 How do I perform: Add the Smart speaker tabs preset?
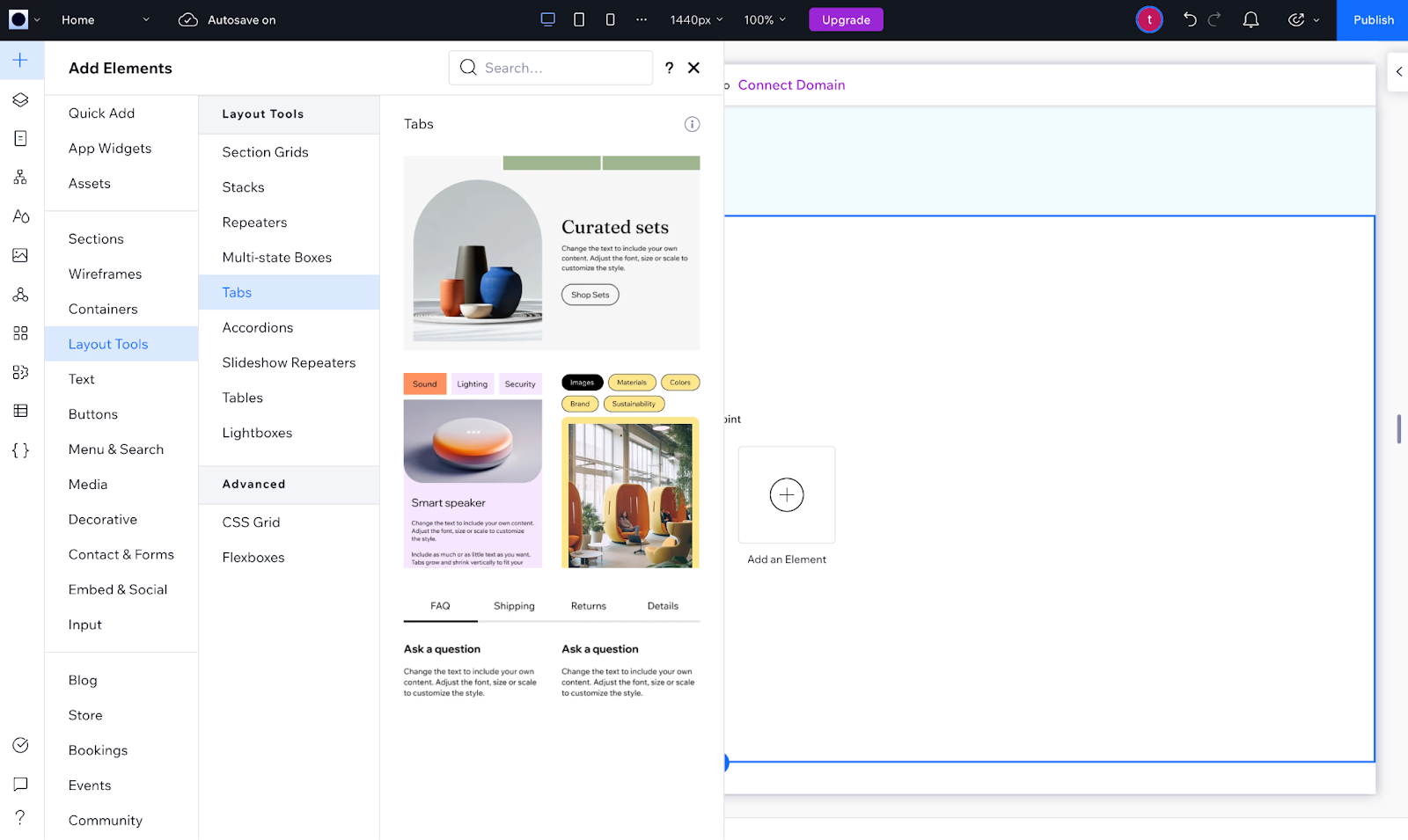click(x=473, y=471)
